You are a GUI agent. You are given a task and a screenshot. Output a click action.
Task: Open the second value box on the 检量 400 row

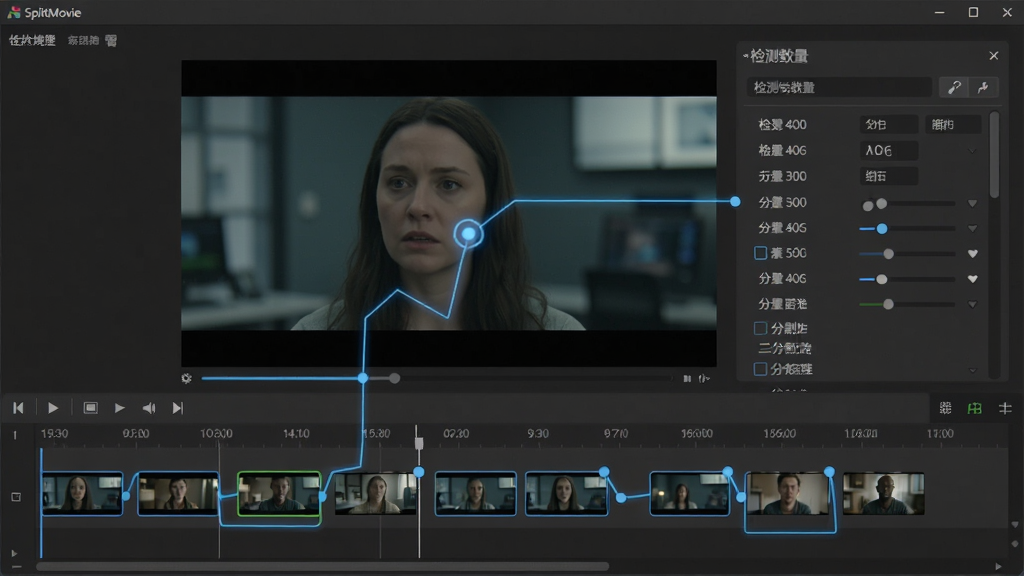coord(953,124)
